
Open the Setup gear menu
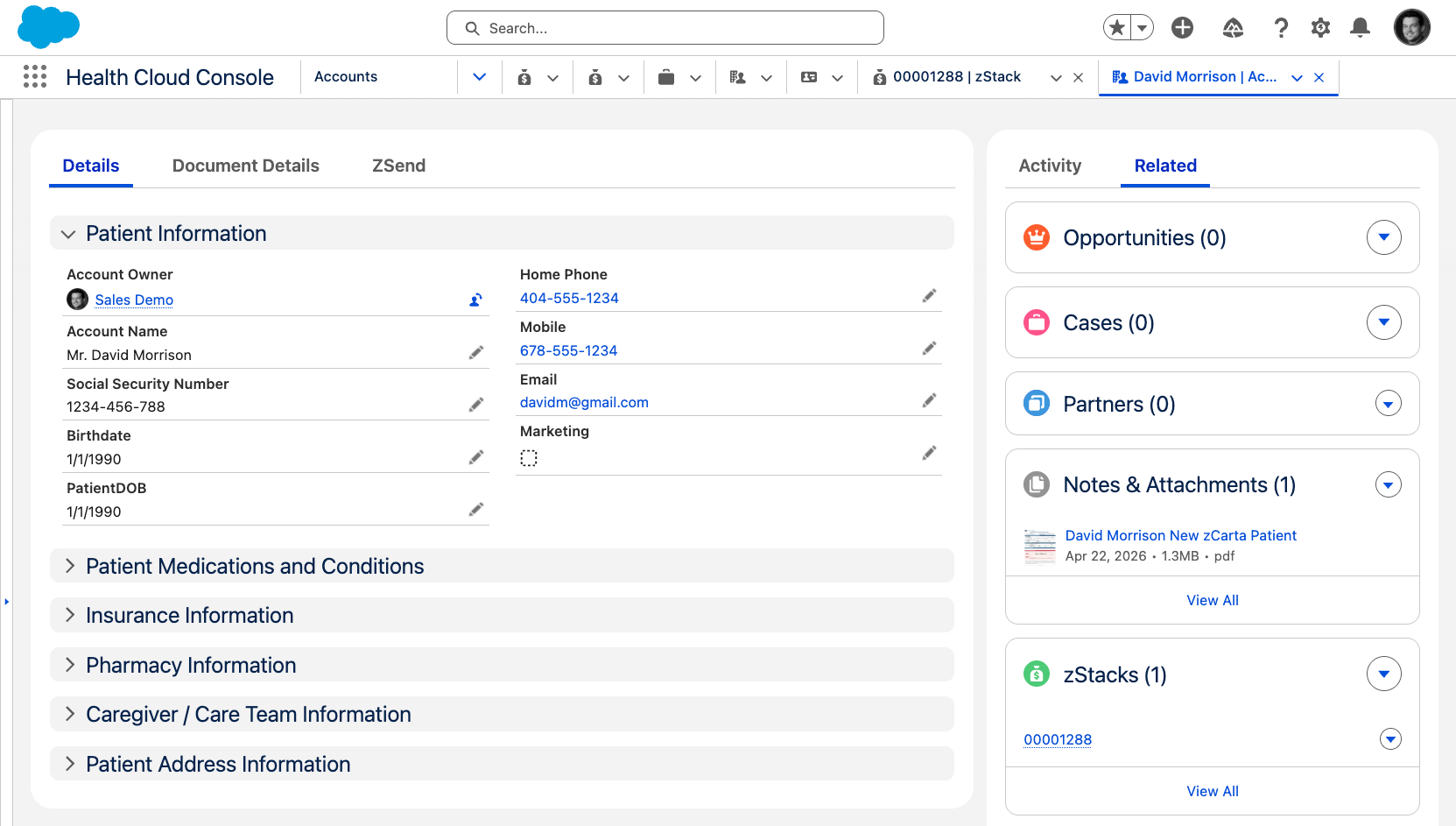1320,28
